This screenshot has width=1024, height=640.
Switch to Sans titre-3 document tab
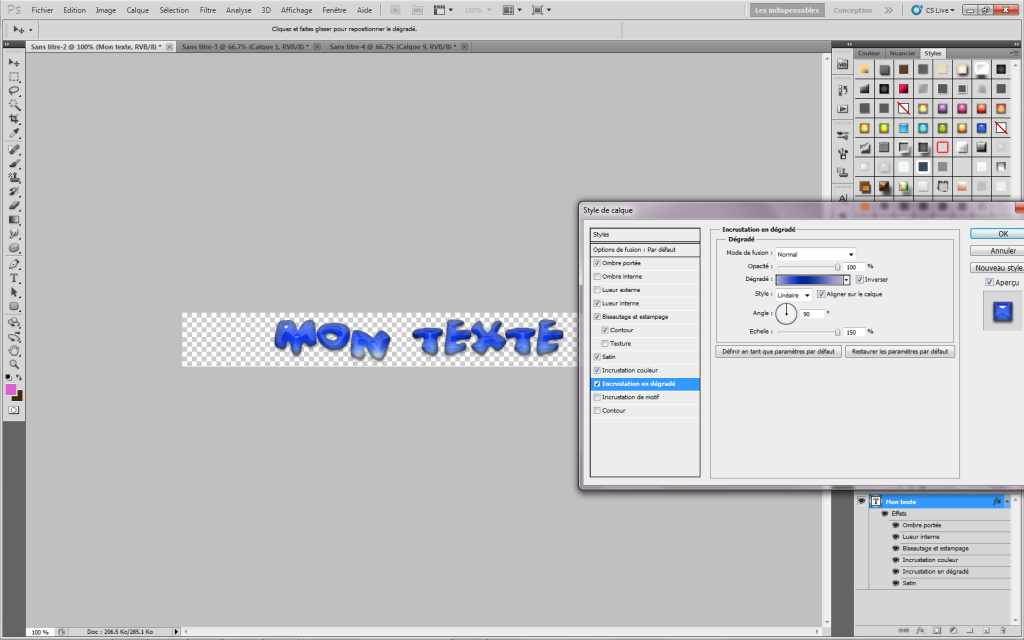[x=245, y=46]
